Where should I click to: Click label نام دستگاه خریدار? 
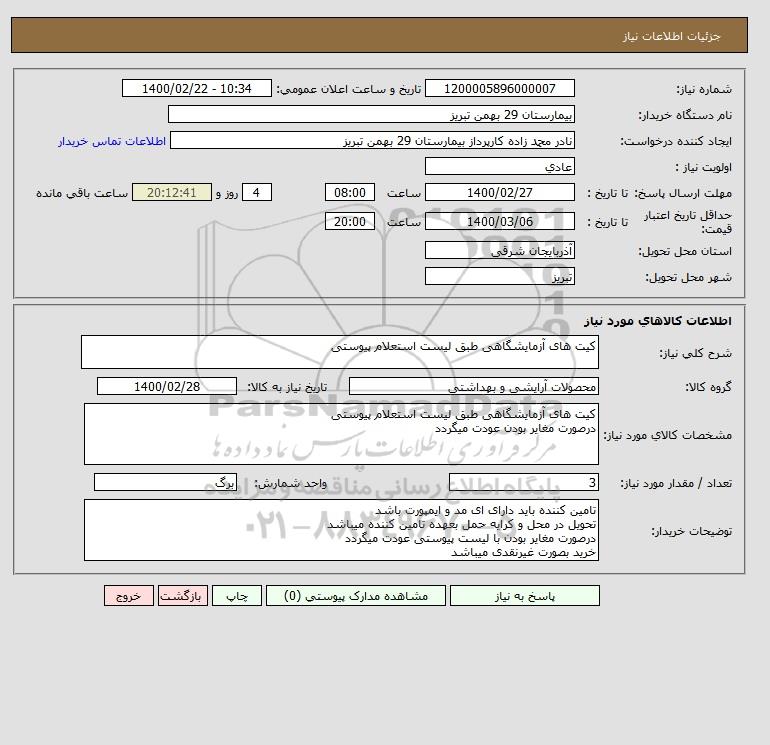pos(685,115)
